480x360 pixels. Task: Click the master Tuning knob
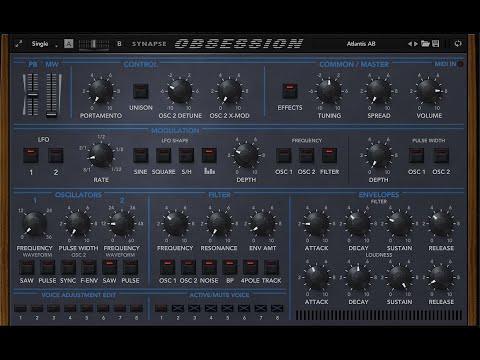pyautogui.click(x=329, y=91)
